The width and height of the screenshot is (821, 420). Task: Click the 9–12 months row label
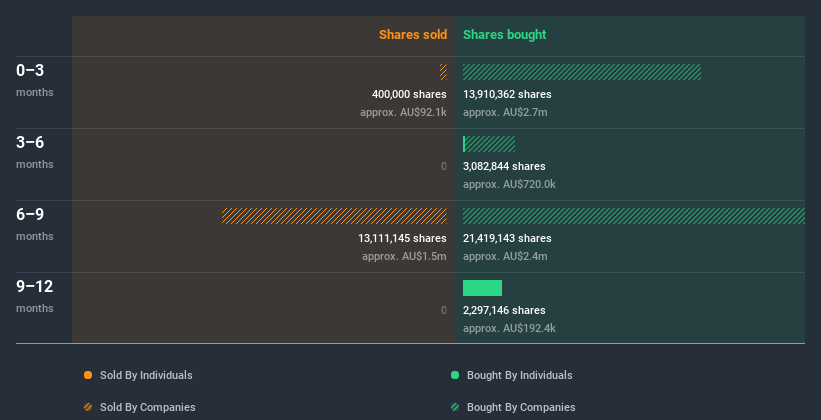tap(35, 296)
